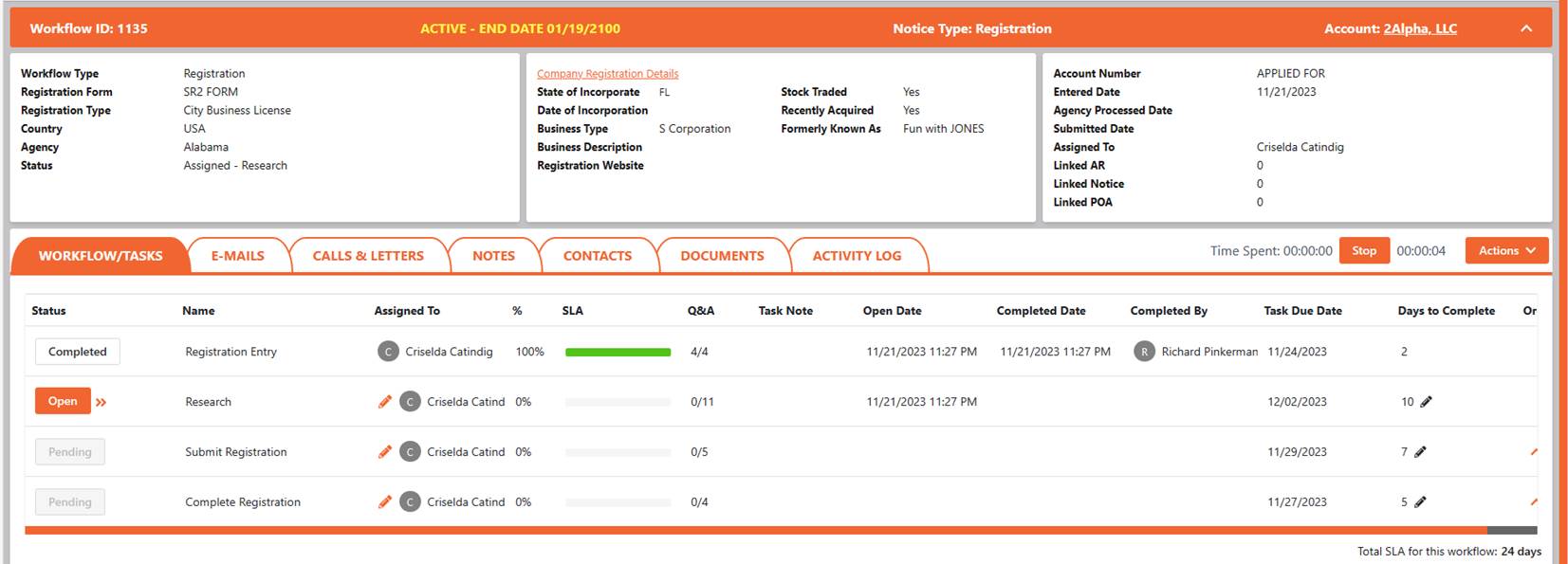Click the Completed status button for Registration Entry
Screen dimensions: 1568x564
click(78, 352)
